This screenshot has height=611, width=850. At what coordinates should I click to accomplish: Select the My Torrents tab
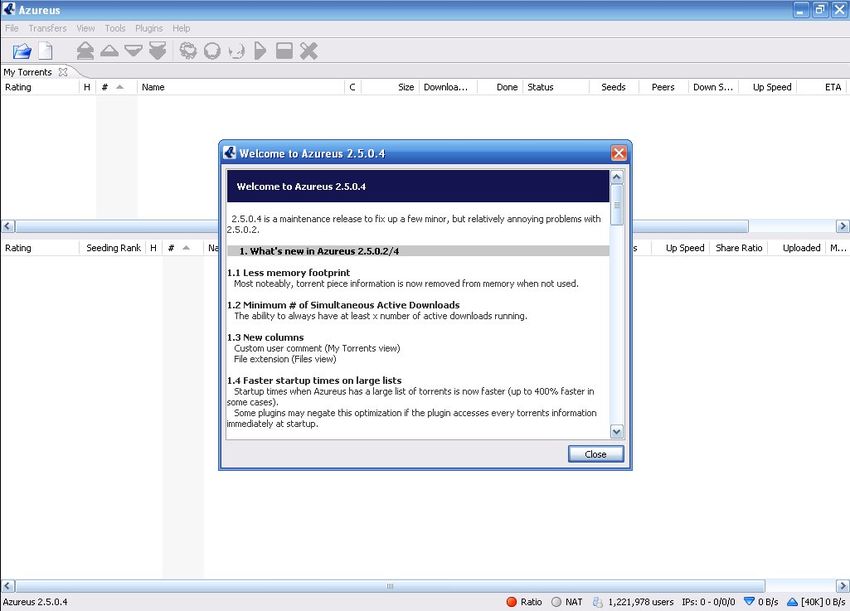(x=28, y=72)
